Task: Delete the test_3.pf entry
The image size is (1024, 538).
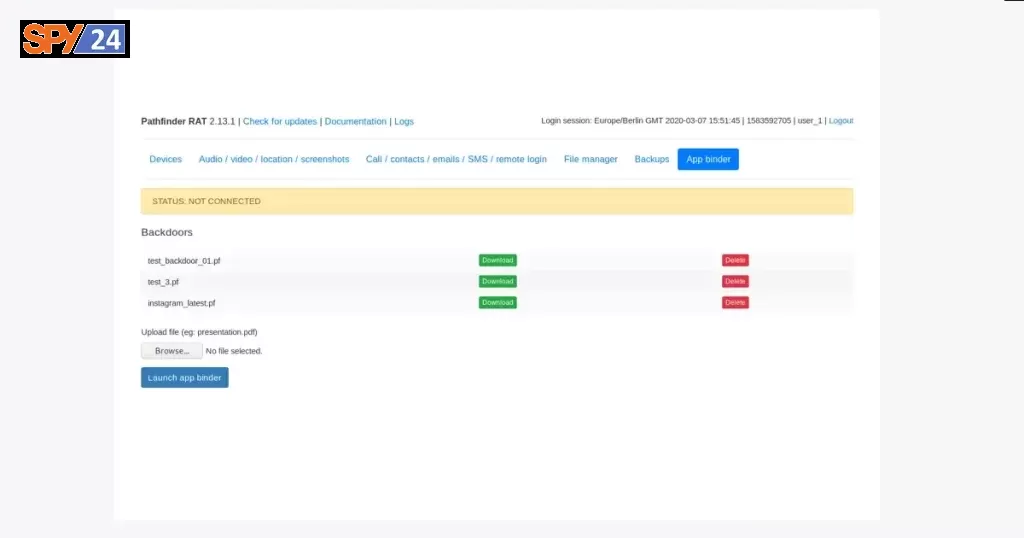Action: (x=735, y=281)
